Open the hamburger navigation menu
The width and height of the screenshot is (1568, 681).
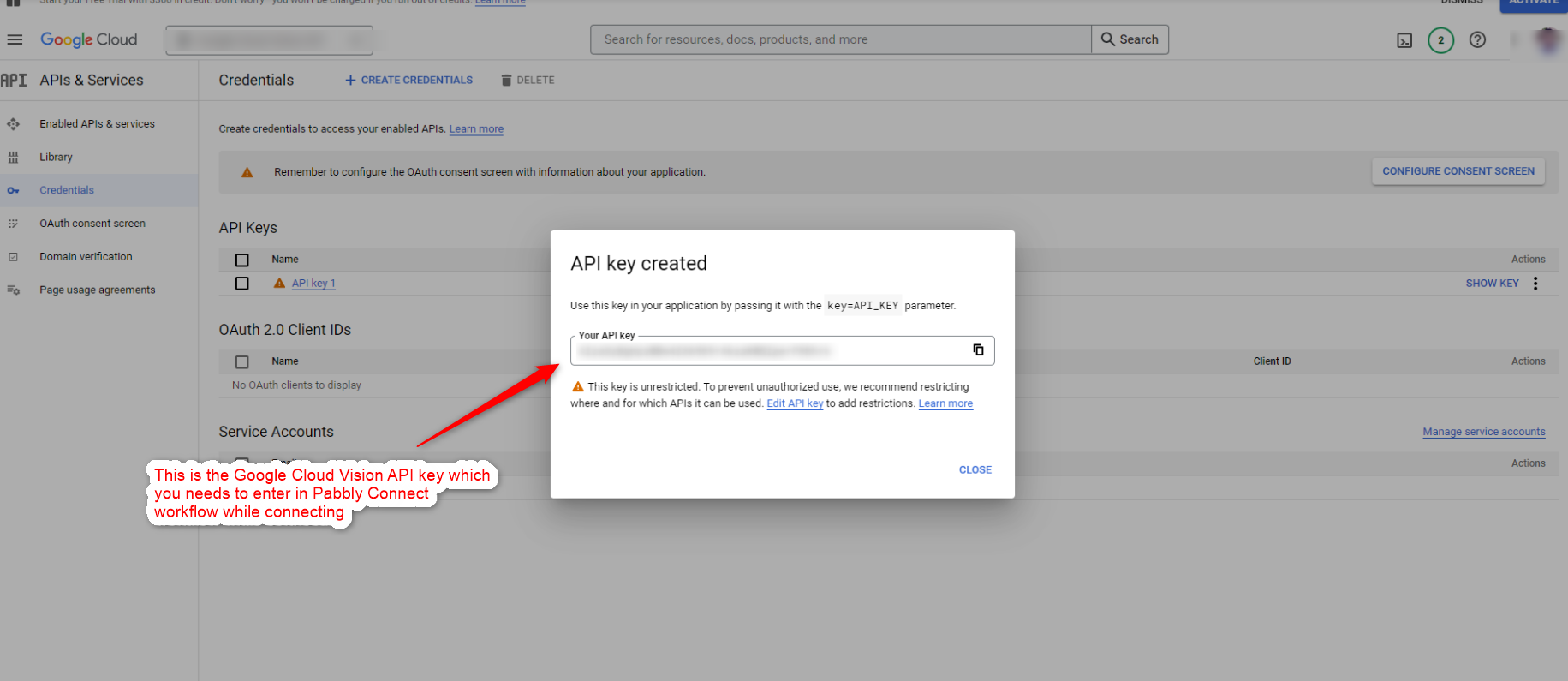click(15, 39)
